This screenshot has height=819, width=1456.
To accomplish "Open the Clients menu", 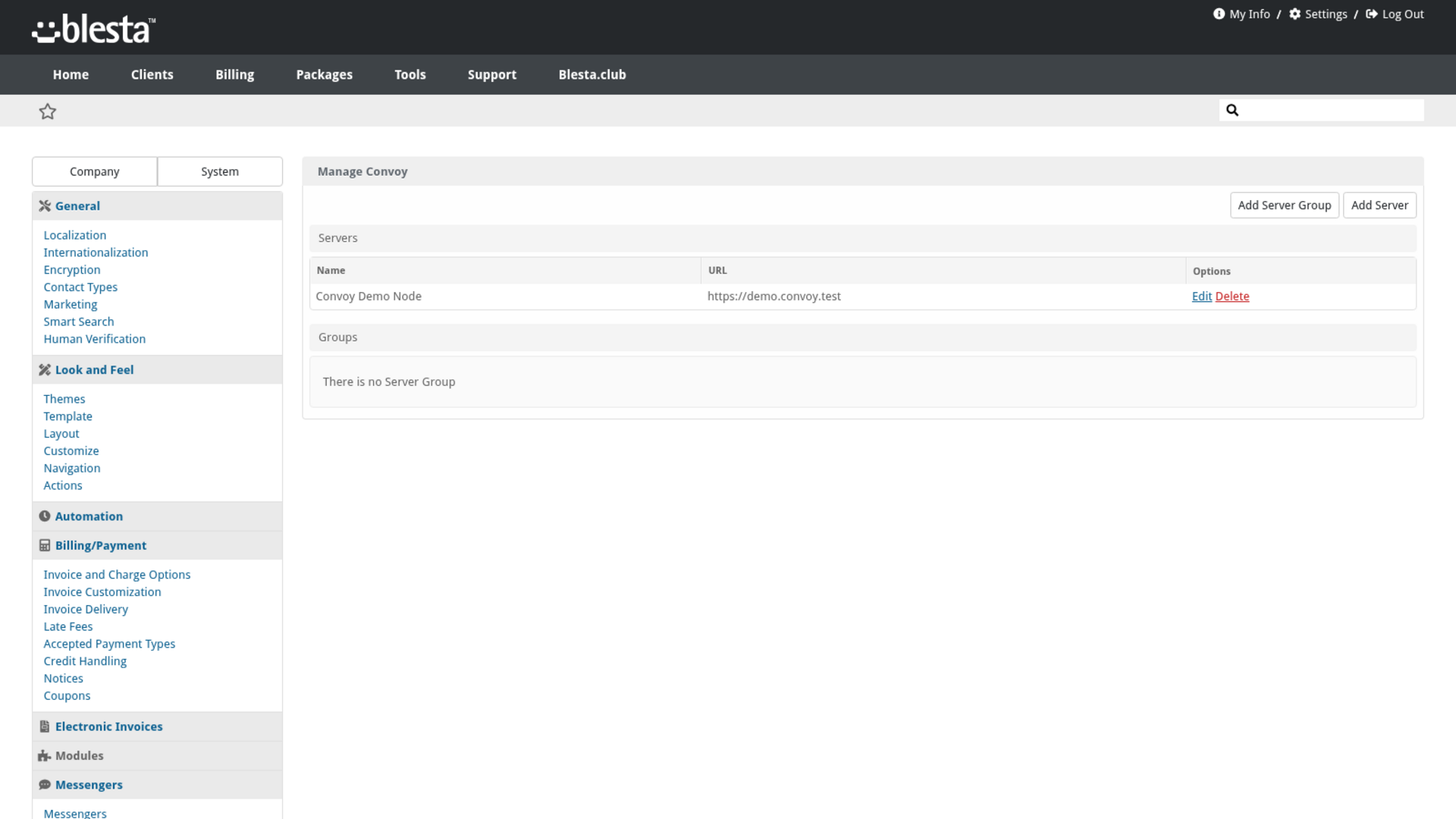I will pos(152,74).
